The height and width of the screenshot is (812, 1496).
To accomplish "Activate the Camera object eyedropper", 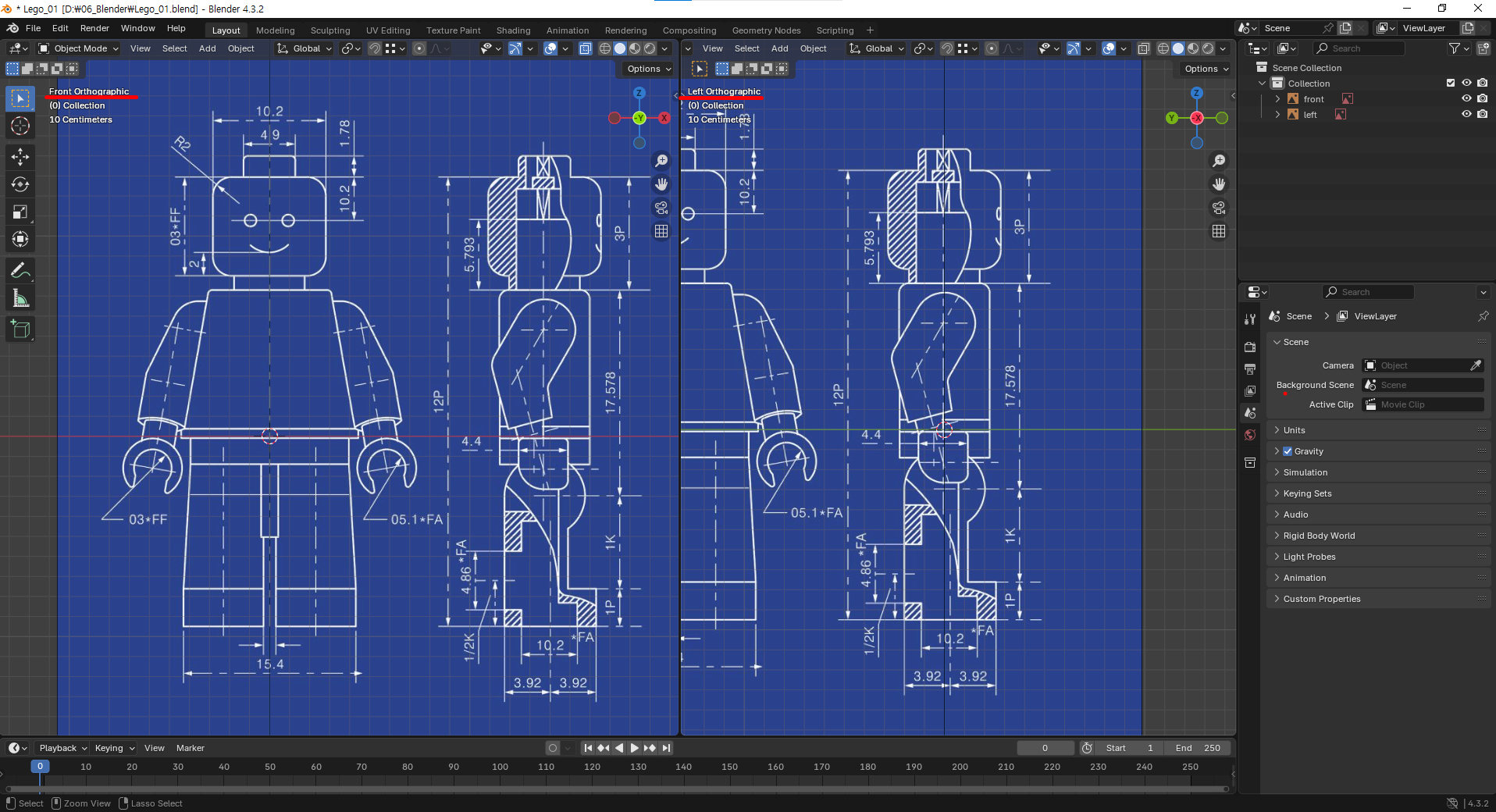I will (x=1476, y=365).
